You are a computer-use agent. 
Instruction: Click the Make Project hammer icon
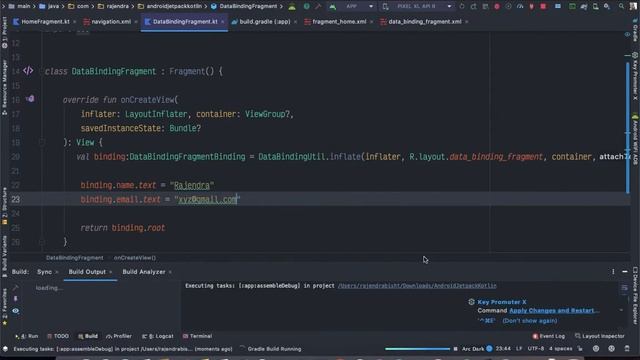[x=318, y=7]
